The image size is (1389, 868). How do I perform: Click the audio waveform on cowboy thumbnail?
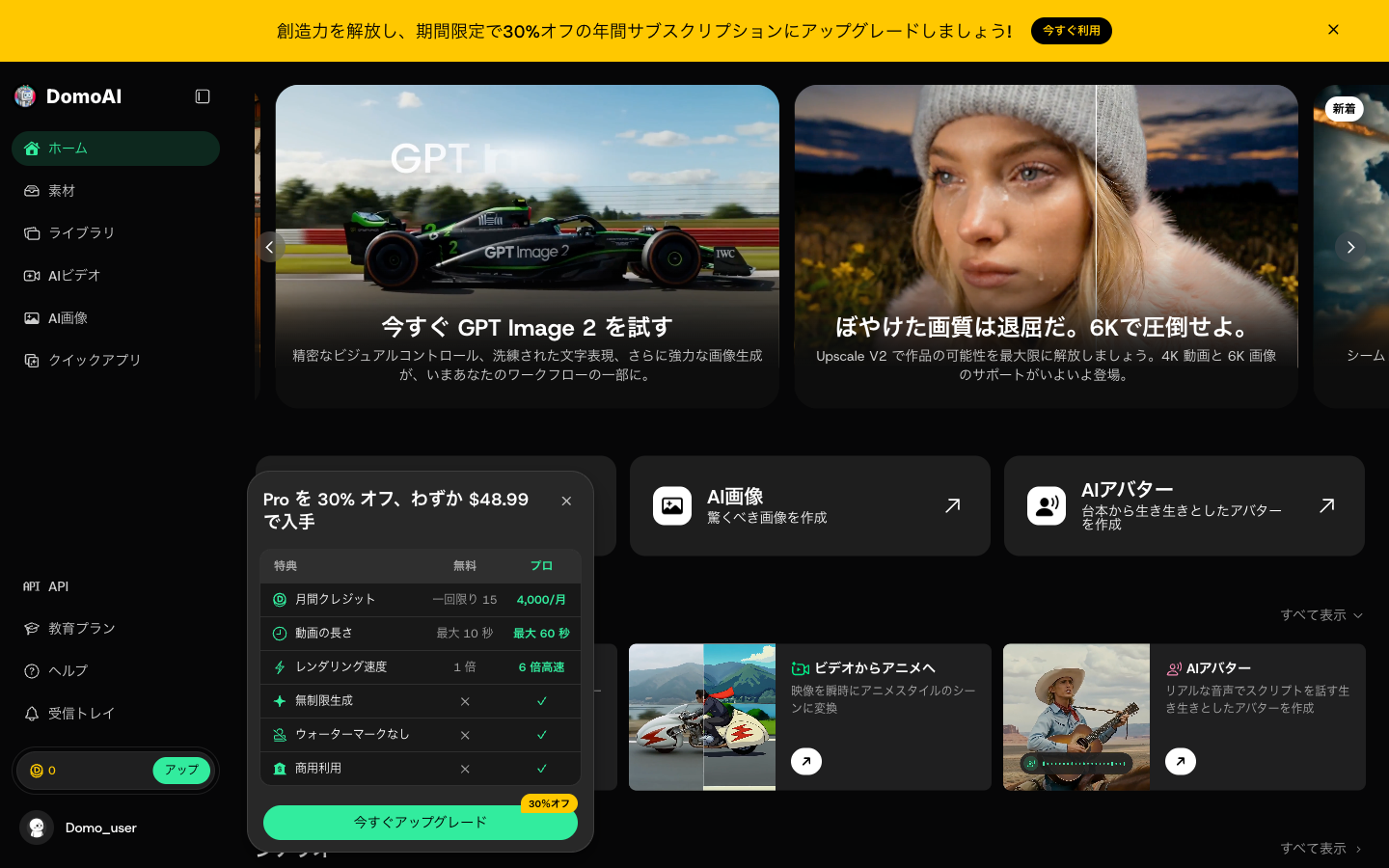(1076, 763)
